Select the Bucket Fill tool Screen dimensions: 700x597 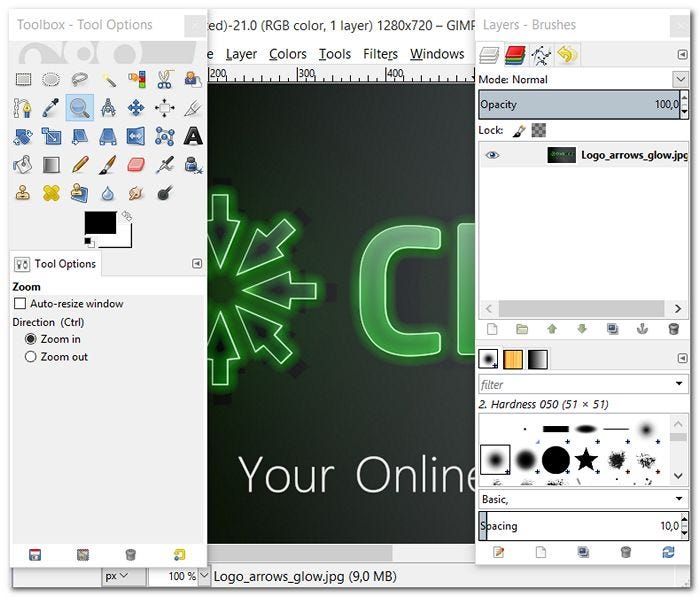23,165
